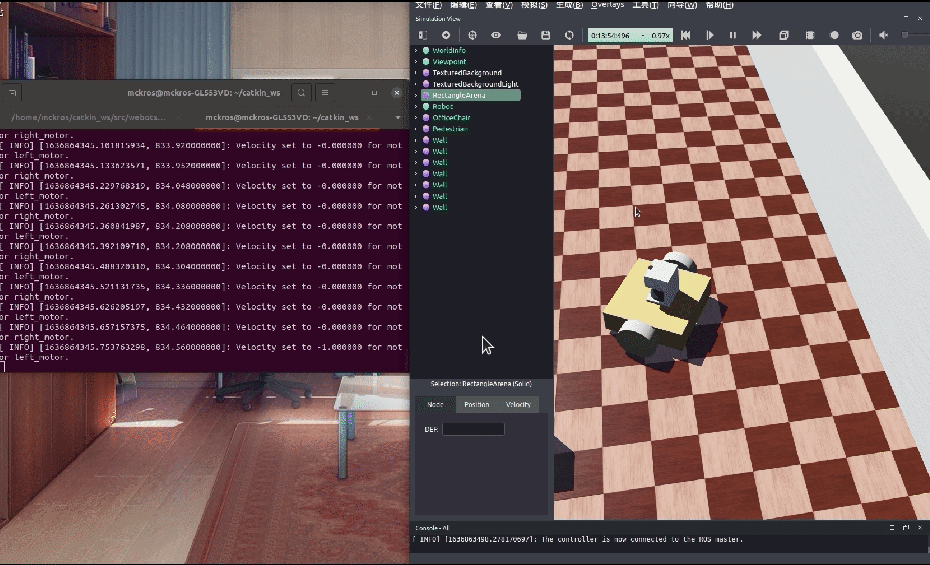Screen dimensions: 930x565
Task: Close the /home/mckros/catkin_ws/src/webots terminal tab
Action: tap(178, 117)
